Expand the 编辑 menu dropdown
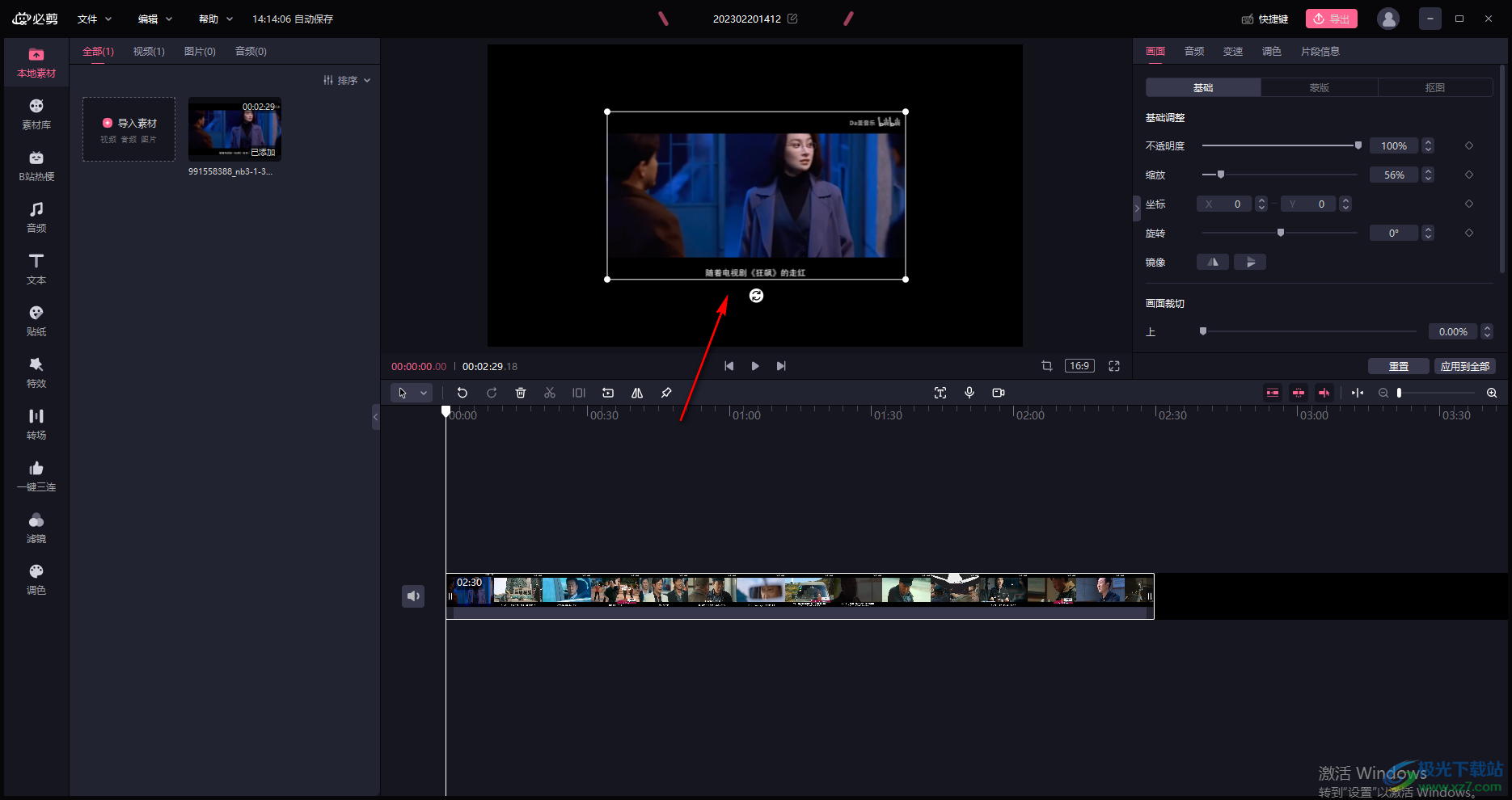Screen dimensions: 1512x800 click(155, 19)
